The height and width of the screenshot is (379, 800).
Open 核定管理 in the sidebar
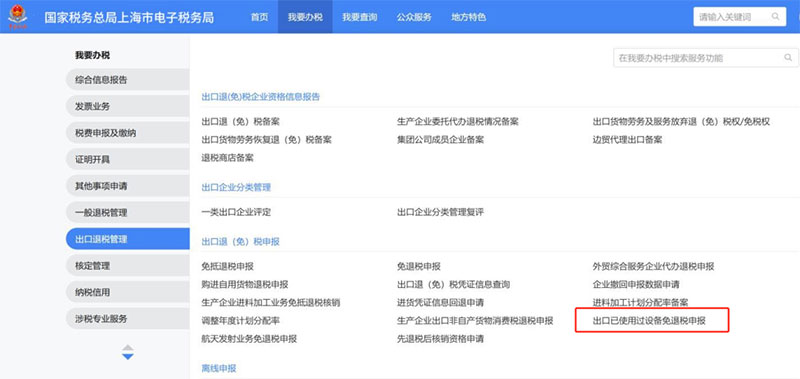pyautogui.click(x=128, y=265)
